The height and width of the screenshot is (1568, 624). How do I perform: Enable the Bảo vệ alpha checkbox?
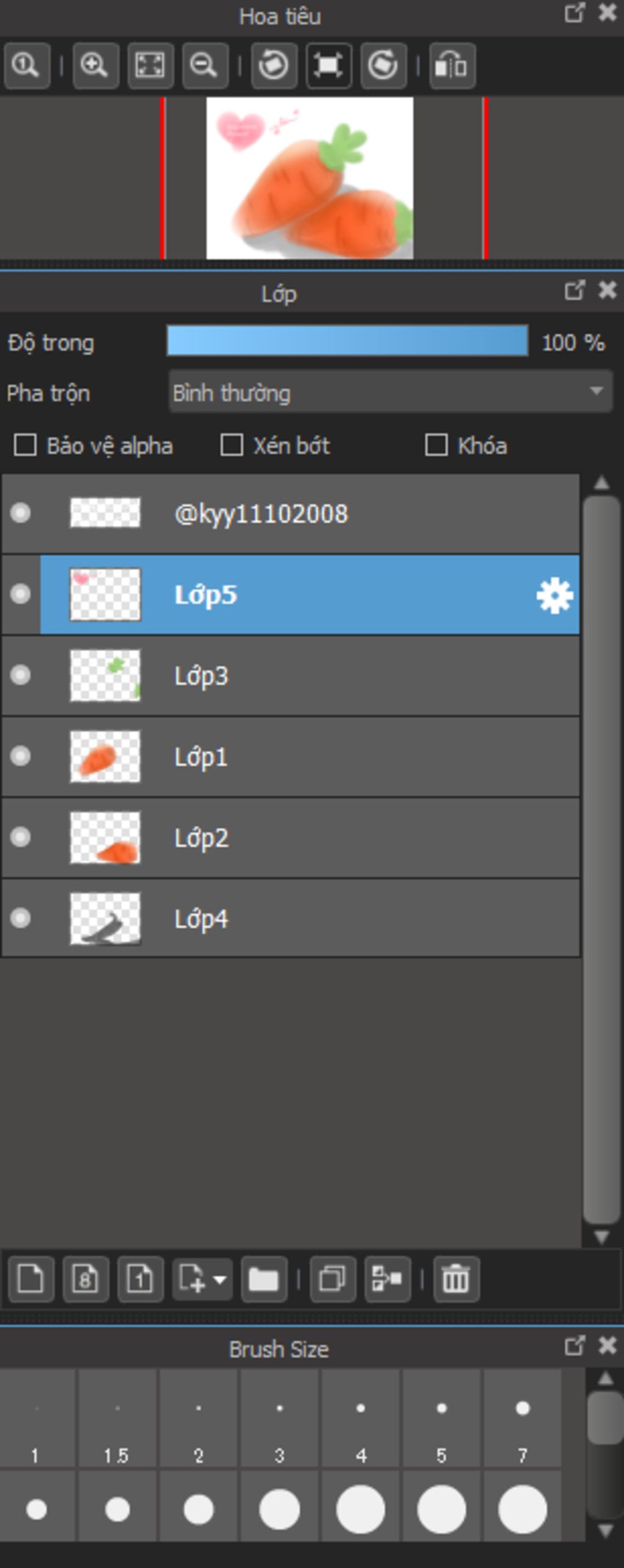[x=25, y=445]
